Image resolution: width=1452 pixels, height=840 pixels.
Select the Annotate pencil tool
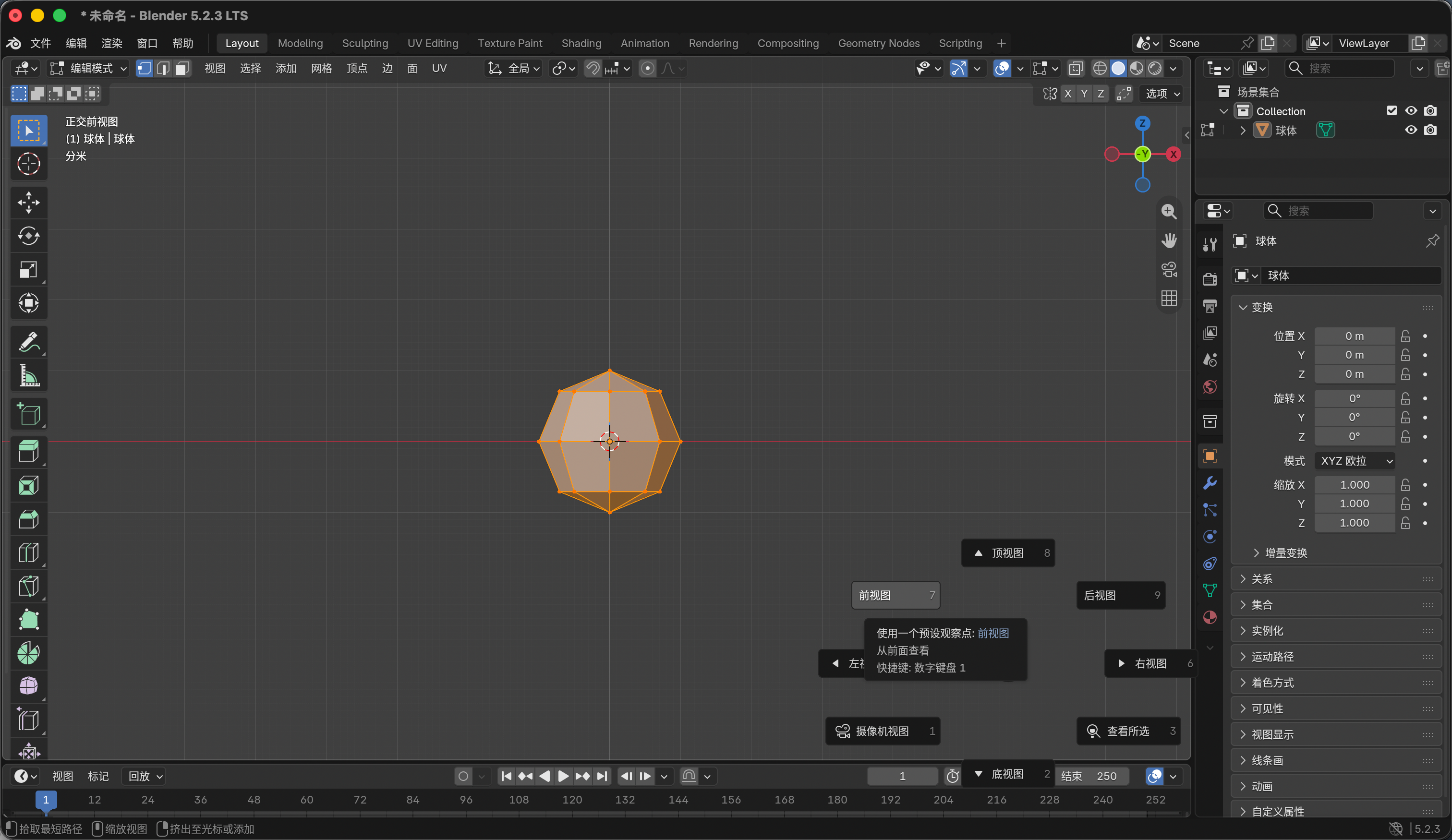[29, 342]
